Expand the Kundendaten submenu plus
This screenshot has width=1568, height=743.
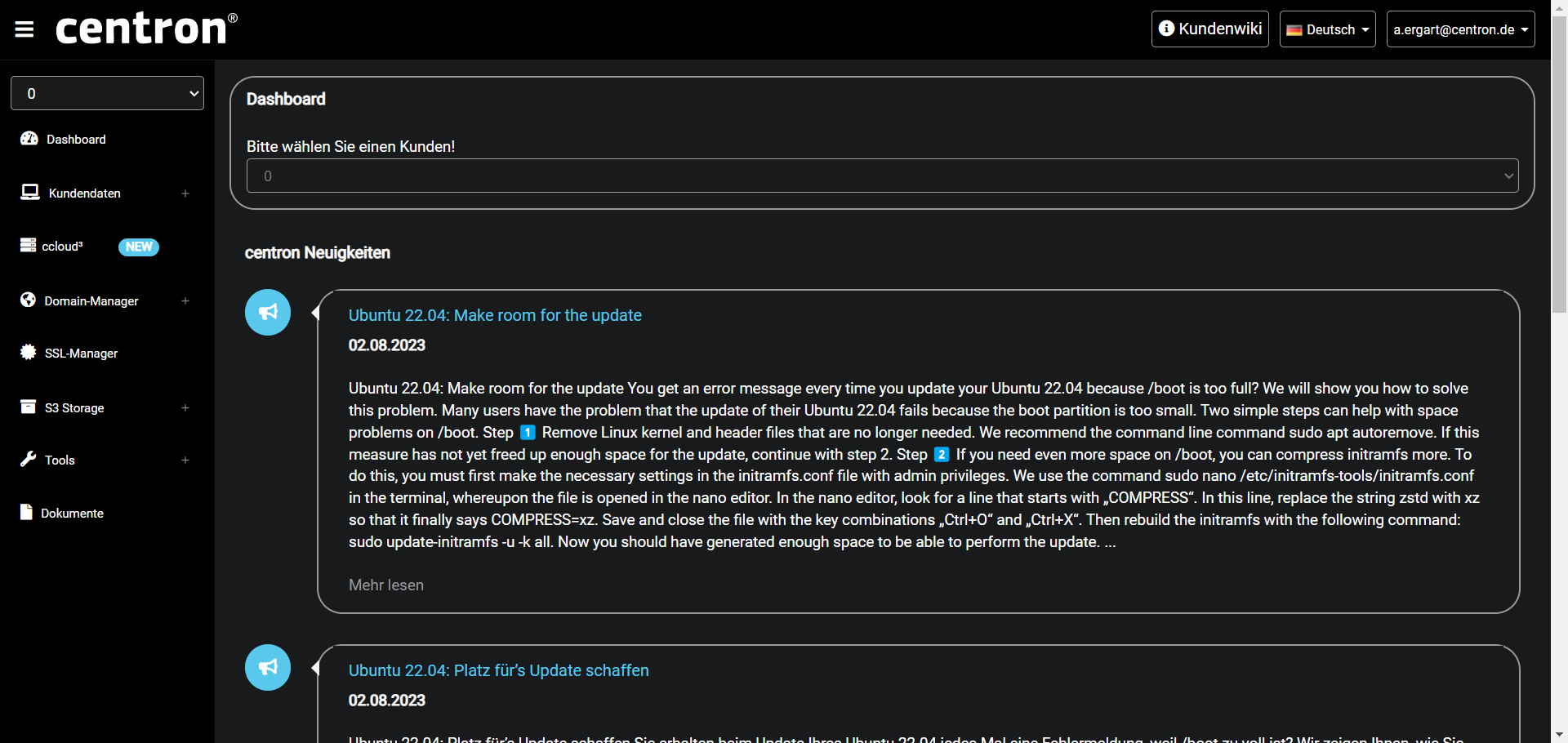[185, 194]
